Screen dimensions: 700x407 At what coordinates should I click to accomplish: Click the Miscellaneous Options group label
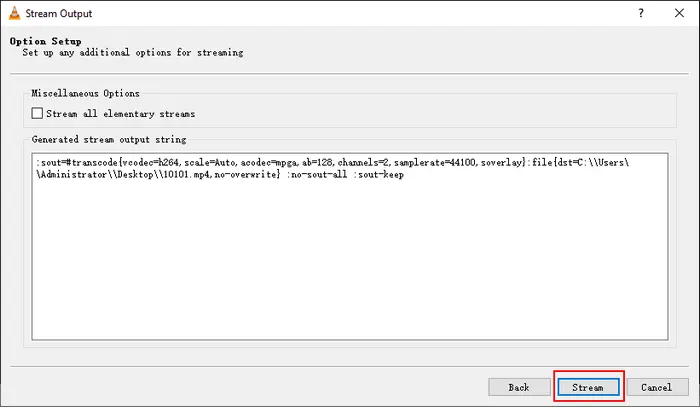85,93
